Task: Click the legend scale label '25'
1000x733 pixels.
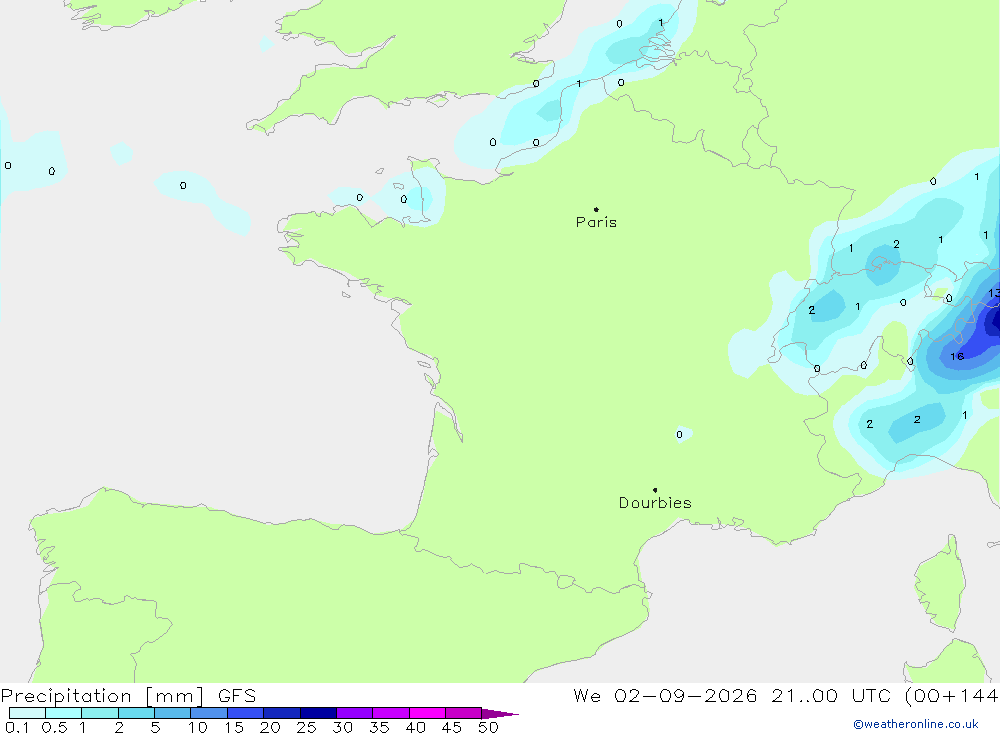Action: pyautogui.click(x=306, y=727)
